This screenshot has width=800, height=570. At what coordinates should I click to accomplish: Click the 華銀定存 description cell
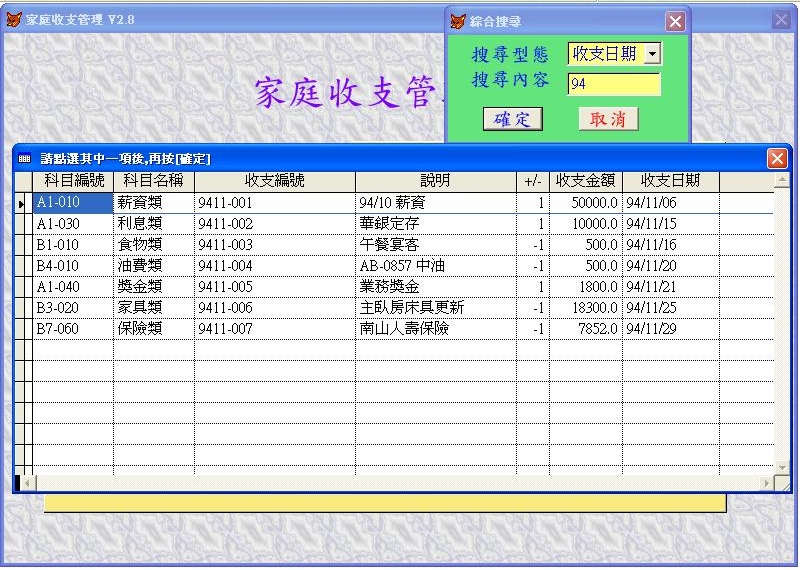(x=436, y=224)
